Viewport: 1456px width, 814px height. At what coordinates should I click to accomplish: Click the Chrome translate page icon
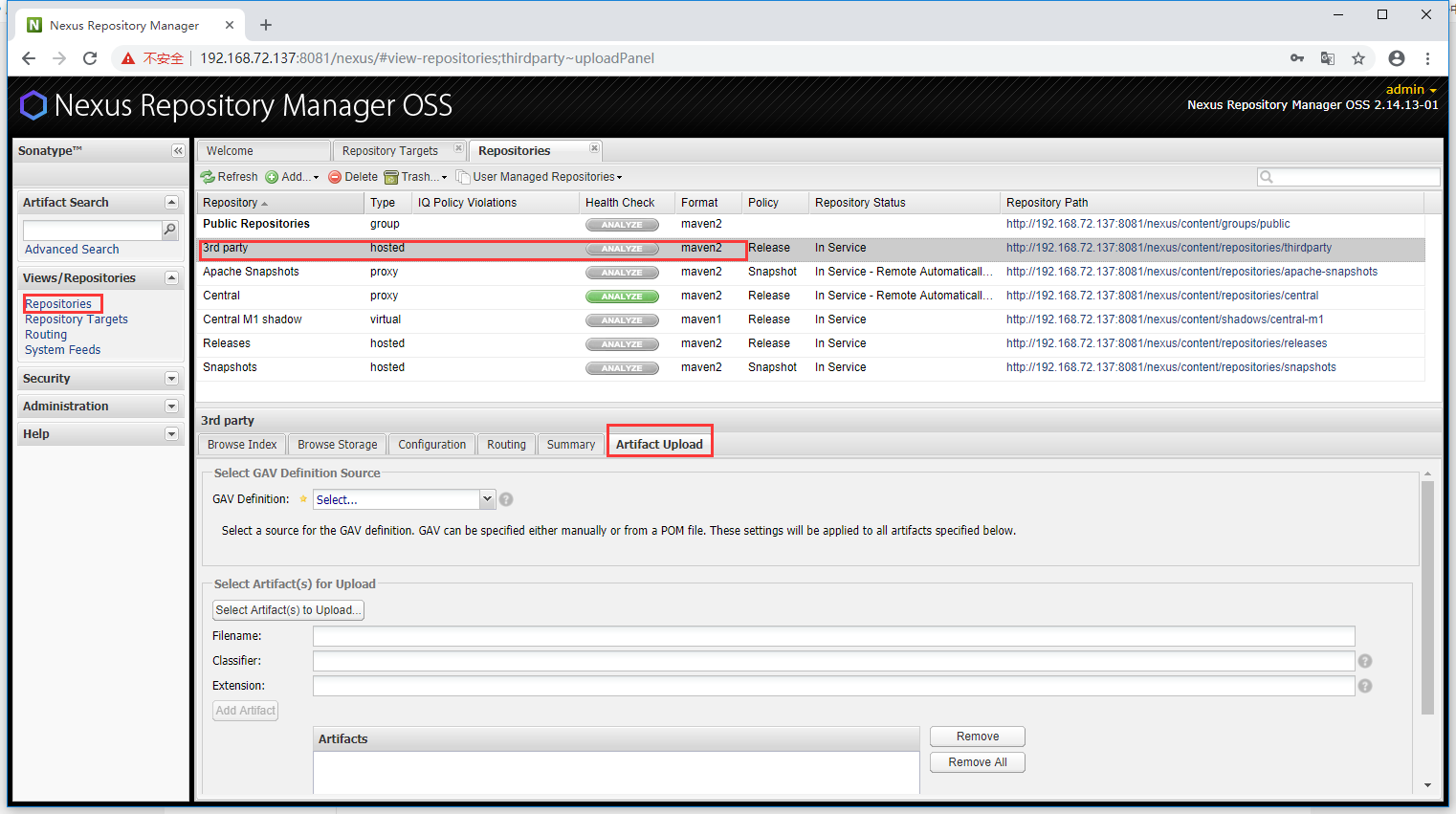tap(1328, 58)
